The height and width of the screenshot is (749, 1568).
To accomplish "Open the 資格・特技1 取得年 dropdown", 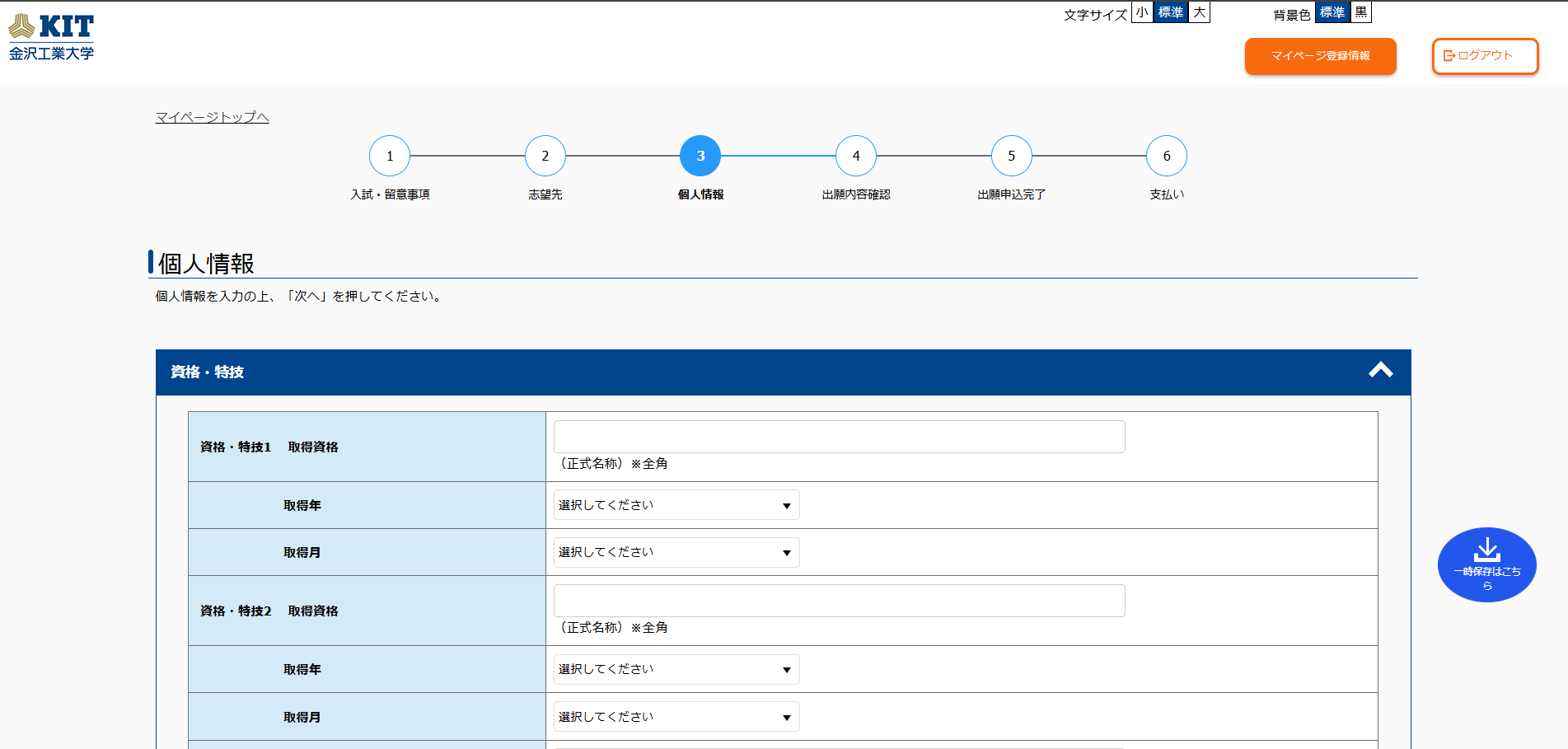I will point(676,505).
